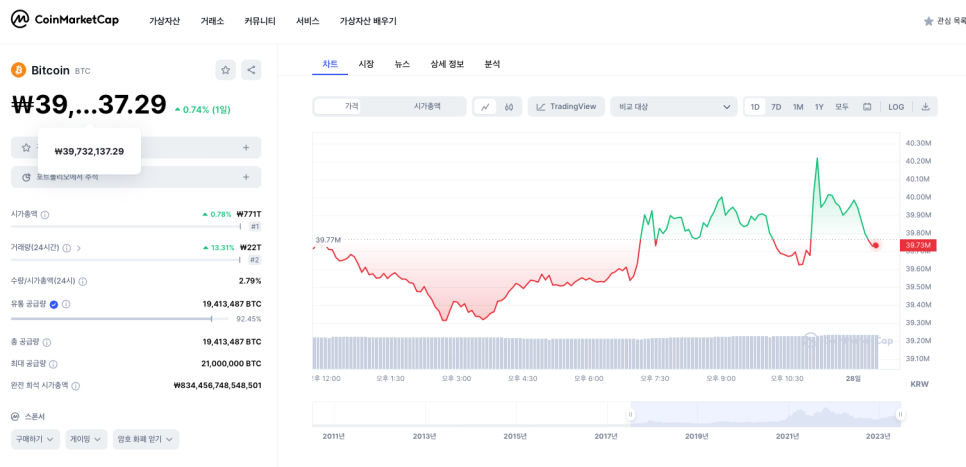Image resolution: width=966 pixels, height=467 pixels.
Task: Click the 39.77M reference label on chart
Action: 328,240
